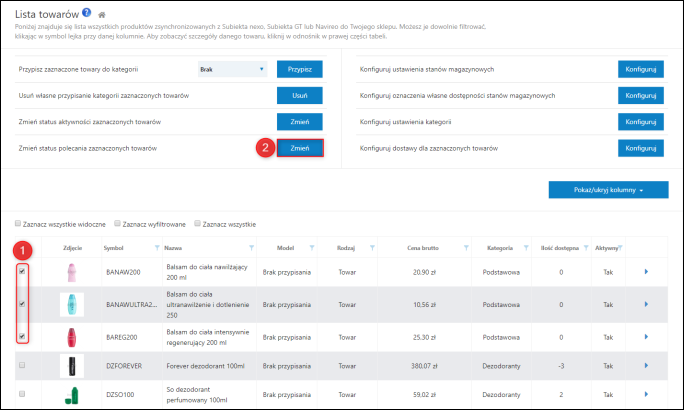Tick "Zaznacz wyfiltrowane" checkbox
The width and height of the screenshot is (684, 410).
[x=118, y=223]
